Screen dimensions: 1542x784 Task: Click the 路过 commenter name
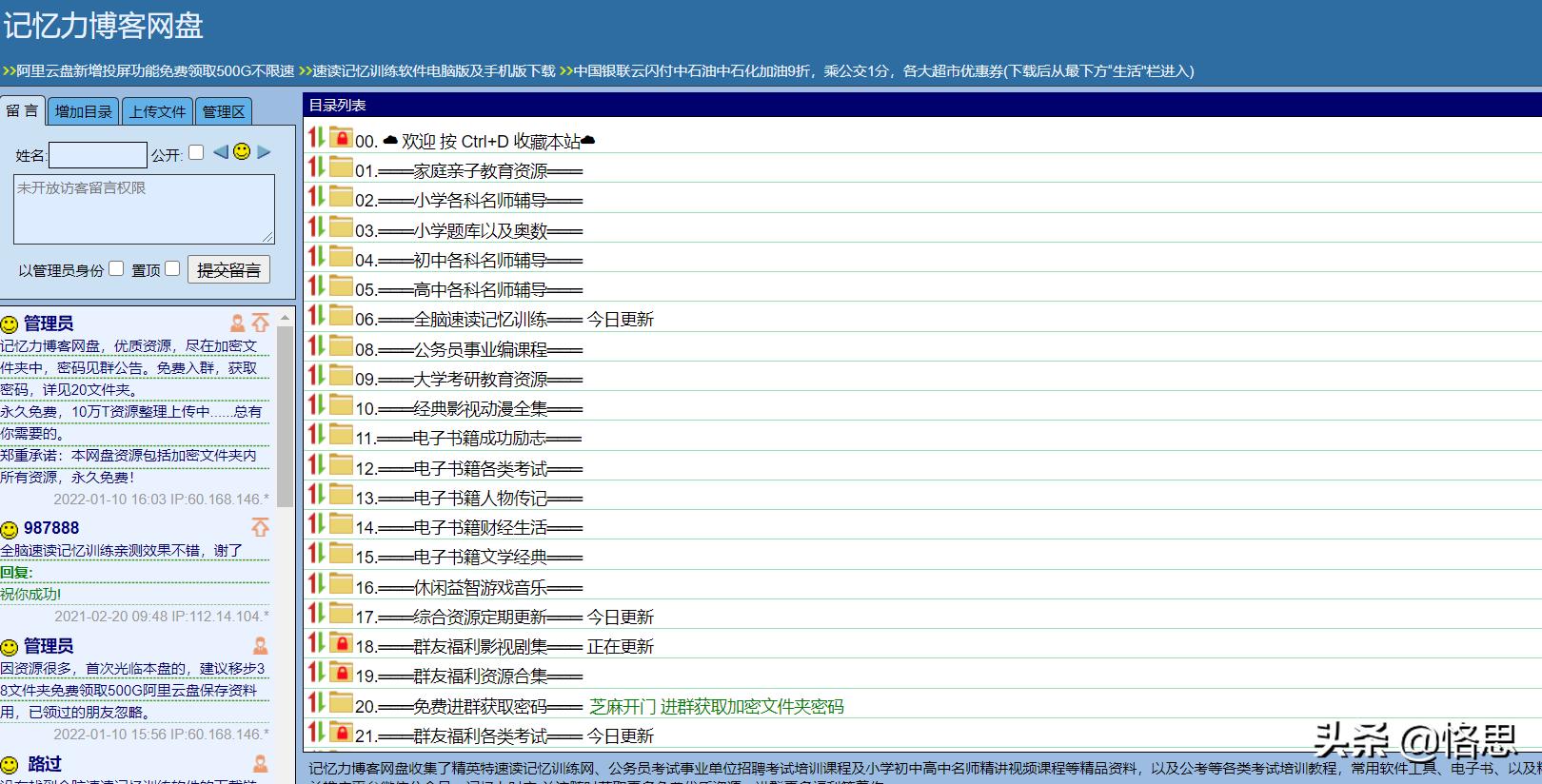click(x=44, y=764)
